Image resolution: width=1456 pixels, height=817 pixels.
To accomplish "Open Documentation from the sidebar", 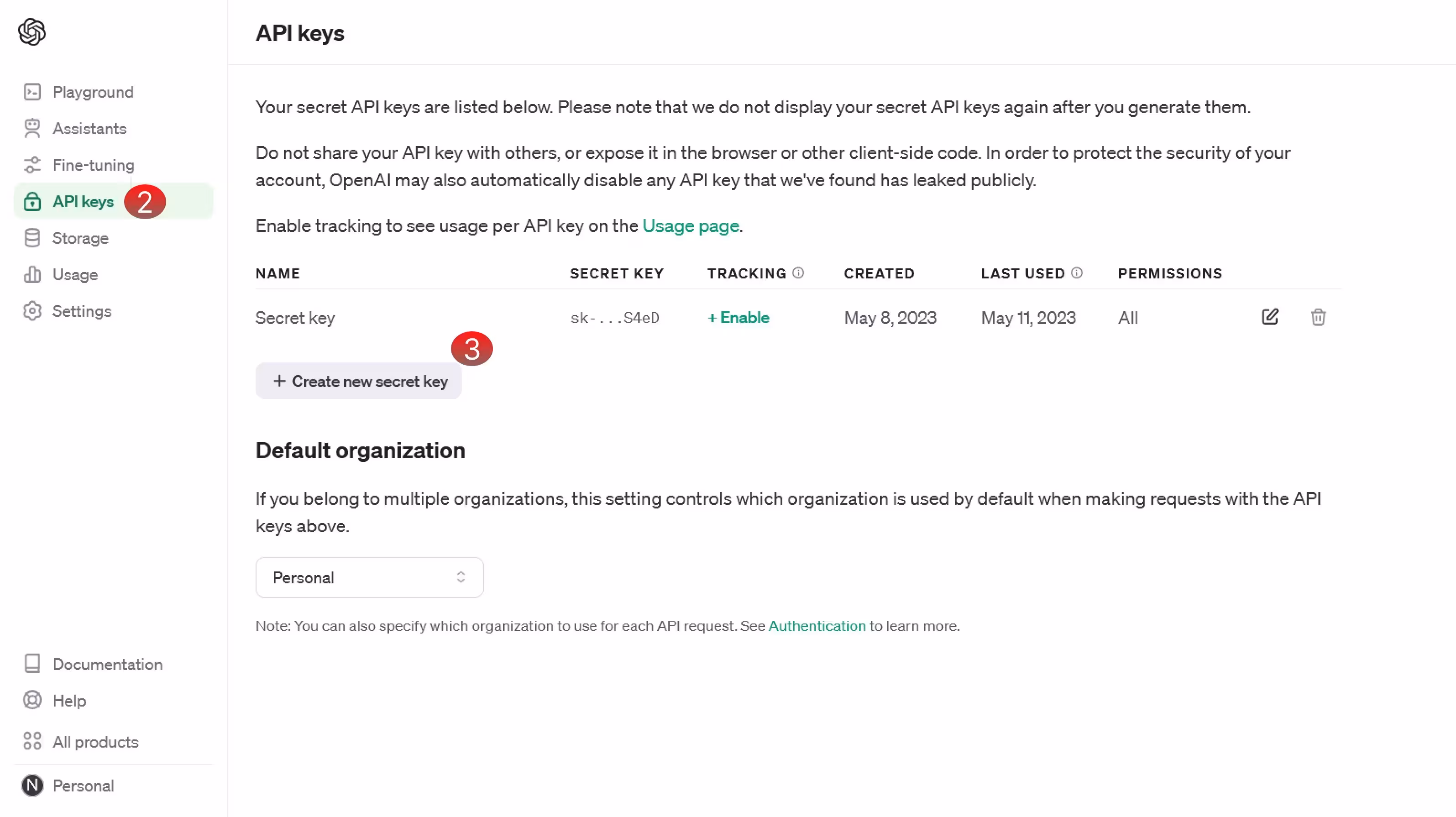I will [107, 665].
